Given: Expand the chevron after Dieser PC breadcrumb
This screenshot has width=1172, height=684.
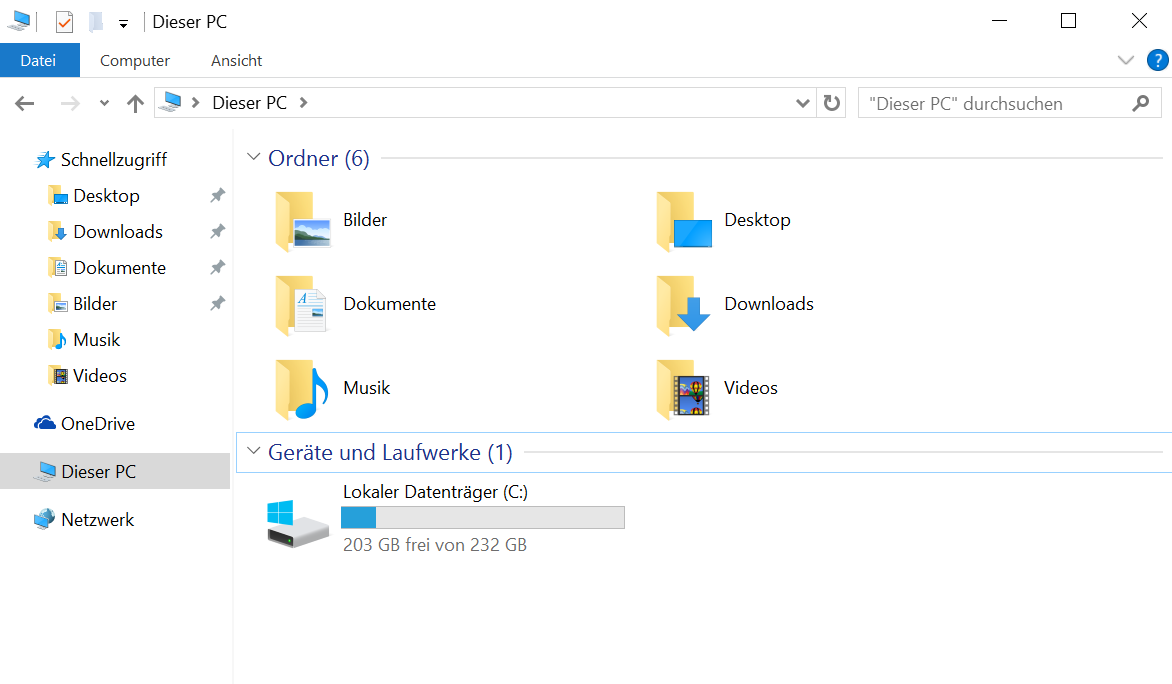Looking at the screenshot, I should click(303, 102).
